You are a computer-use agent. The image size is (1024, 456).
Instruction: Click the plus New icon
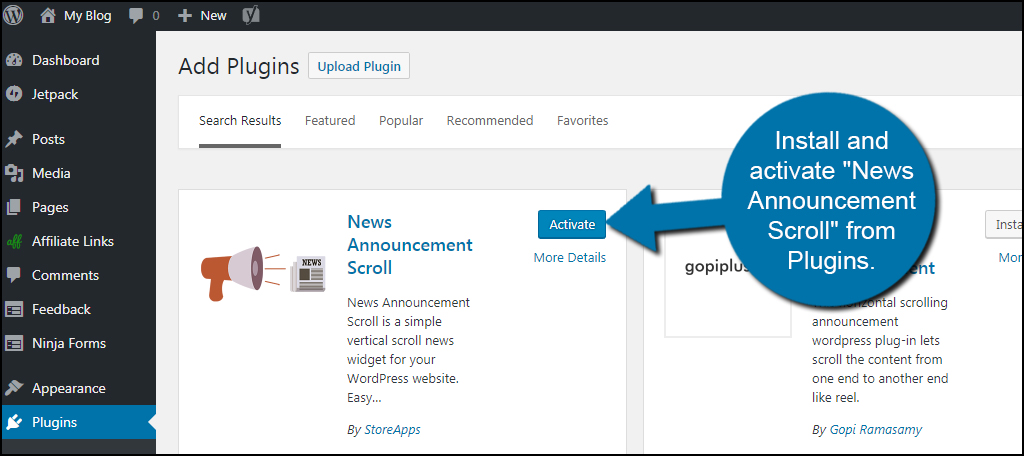pos(185,16)
